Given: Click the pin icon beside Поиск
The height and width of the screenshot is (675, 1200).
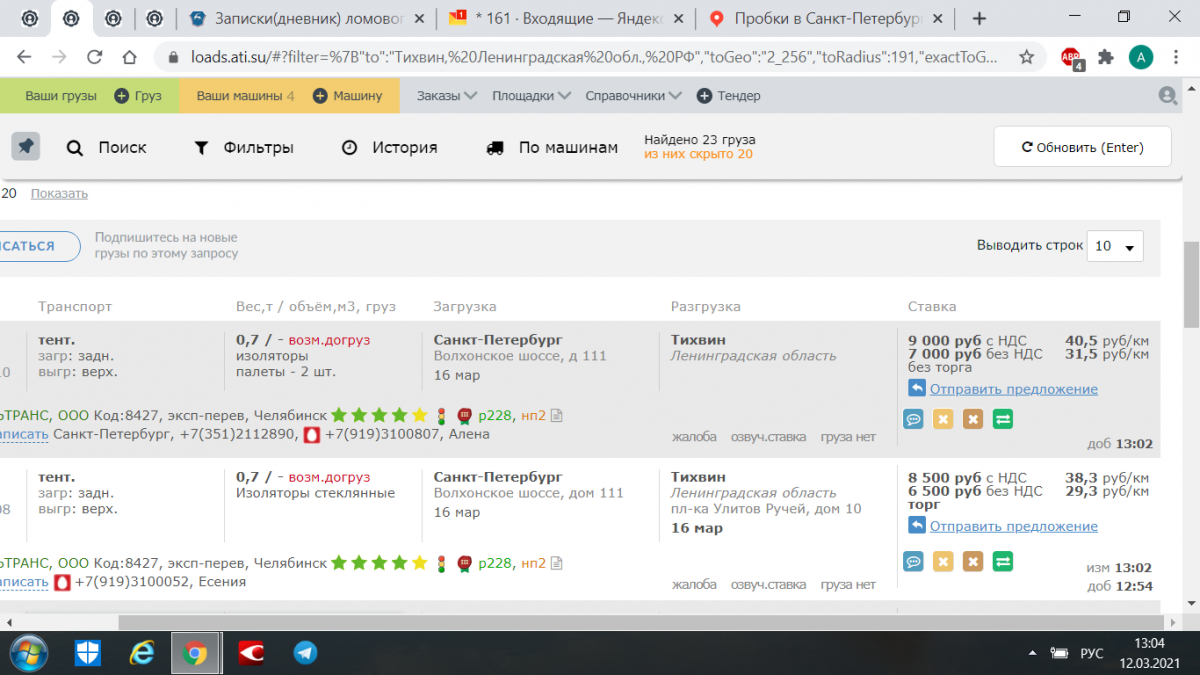Looking at the screenshot, I should click(26, 147).
